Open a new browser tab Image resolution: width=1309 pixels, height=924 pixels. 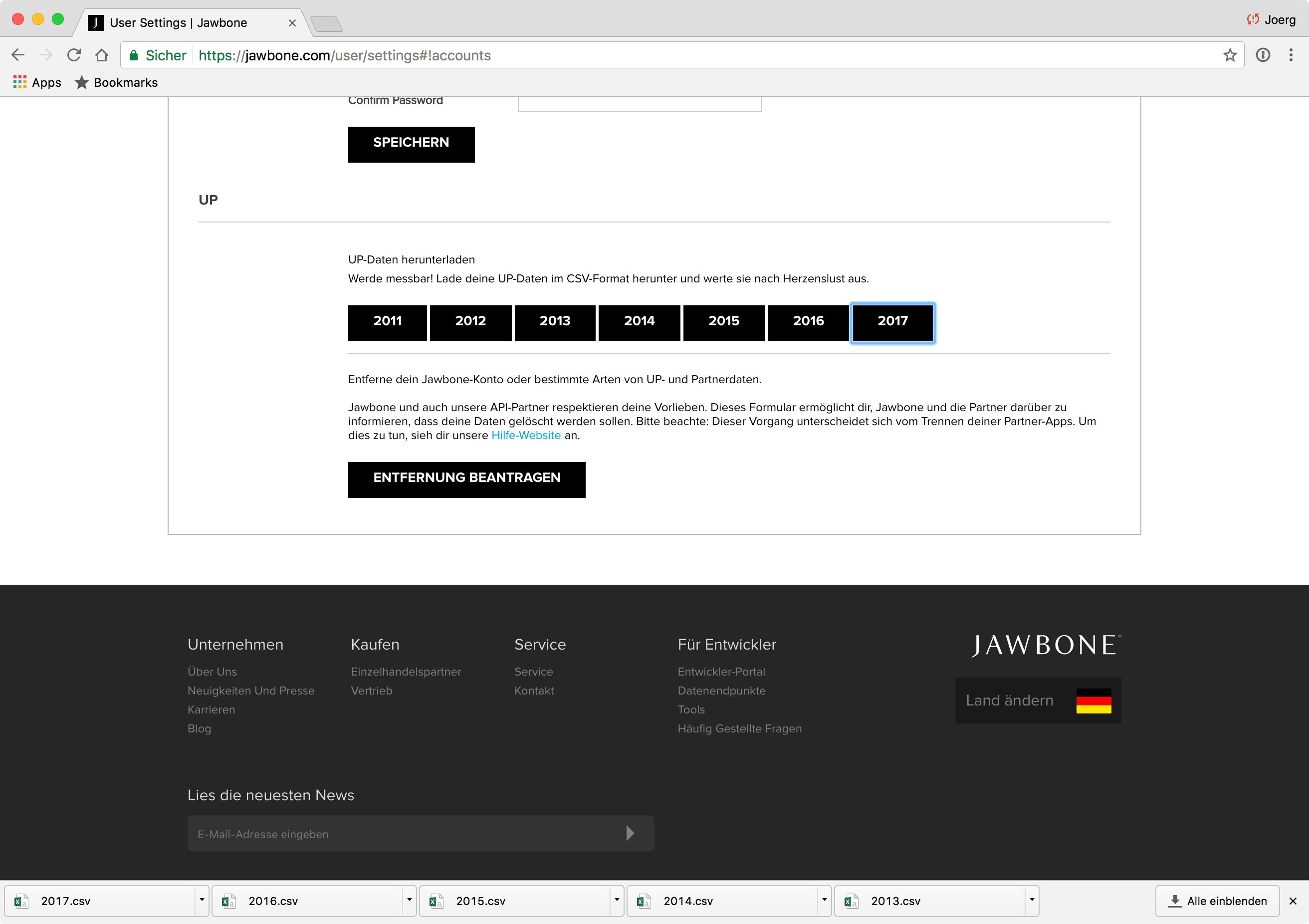click(327, 24)
